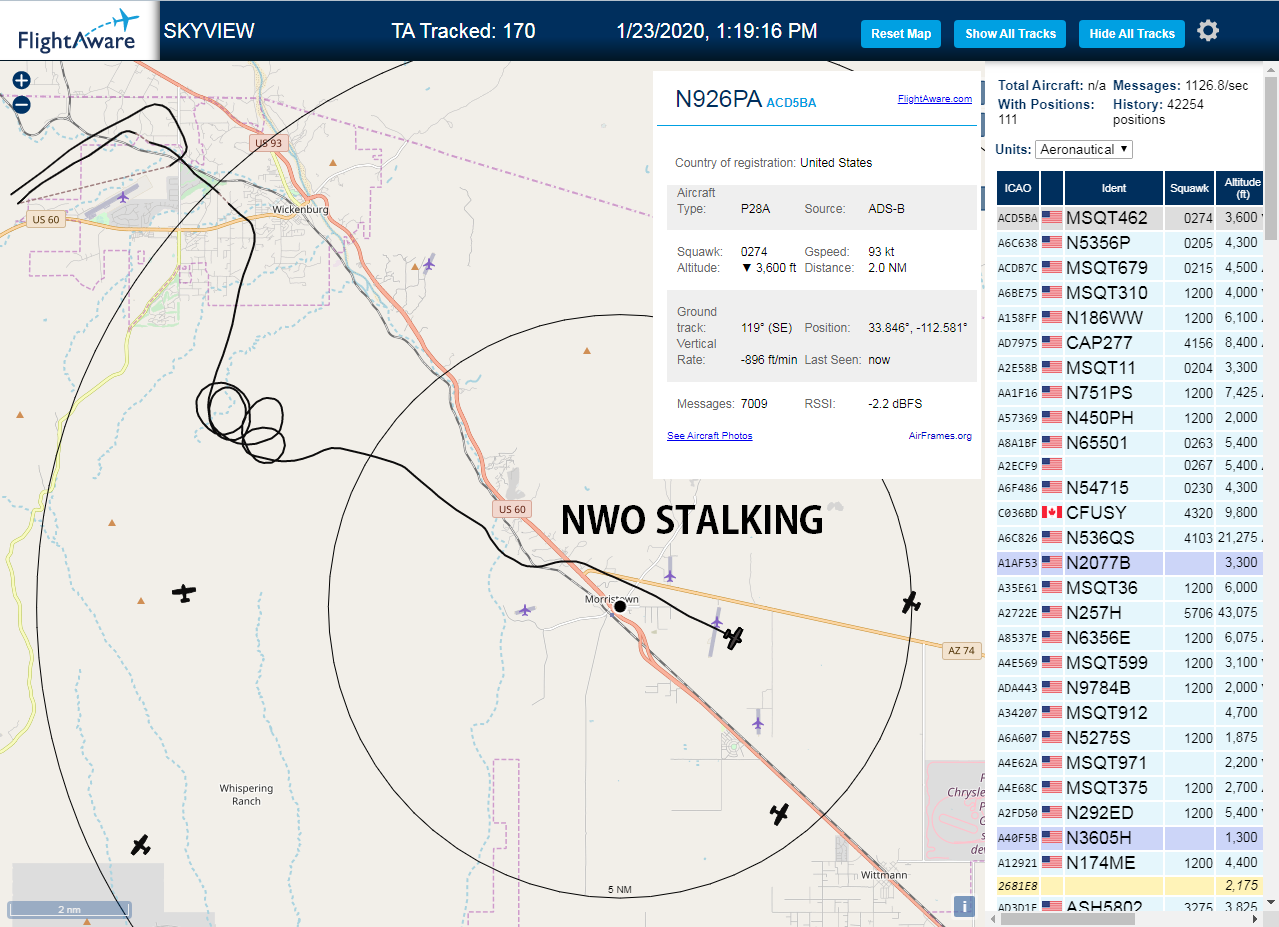Open the FlightAware.com link in info panel

click(x=934, y=98)
